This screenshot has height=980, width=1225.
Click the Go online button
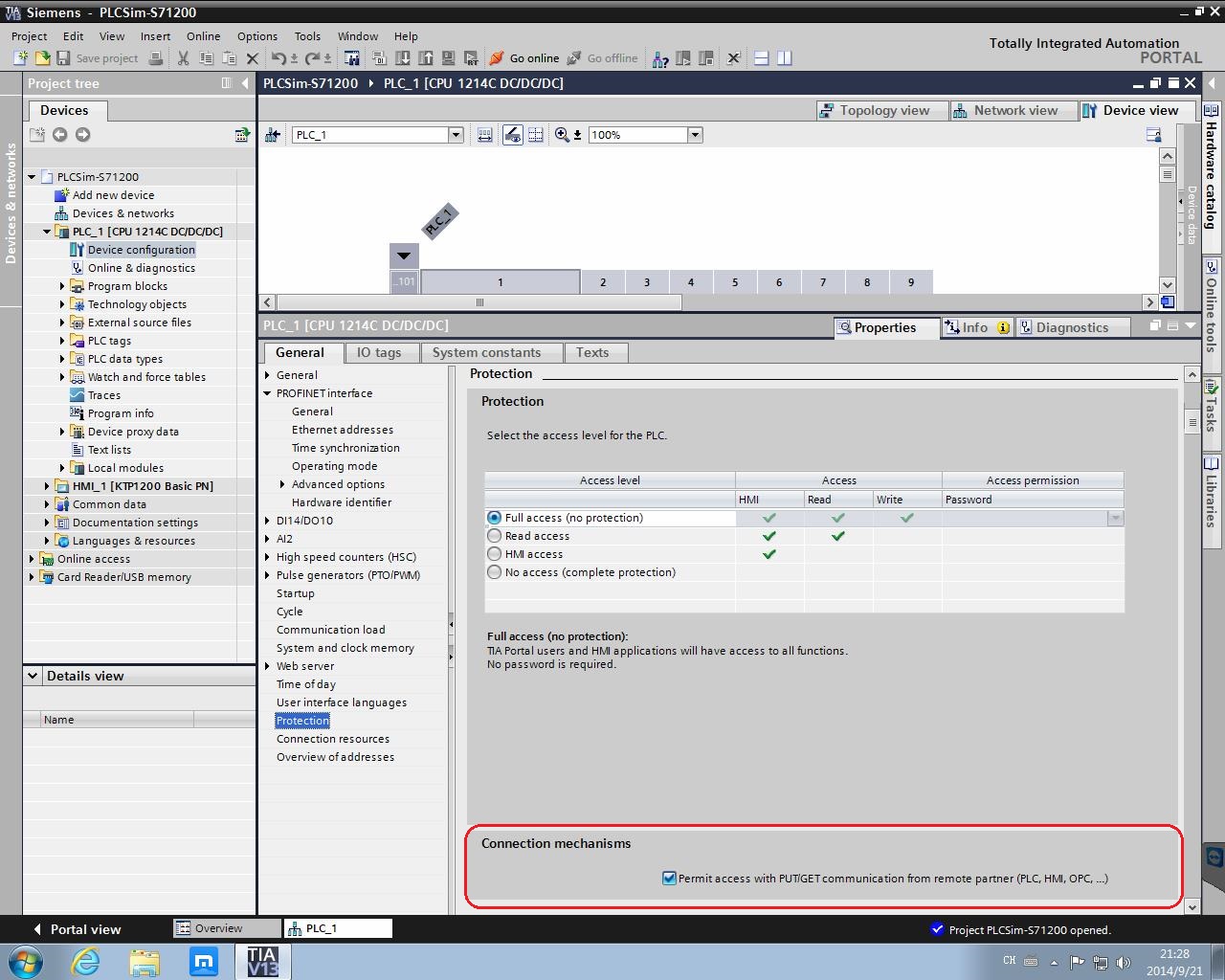(523, 58)
